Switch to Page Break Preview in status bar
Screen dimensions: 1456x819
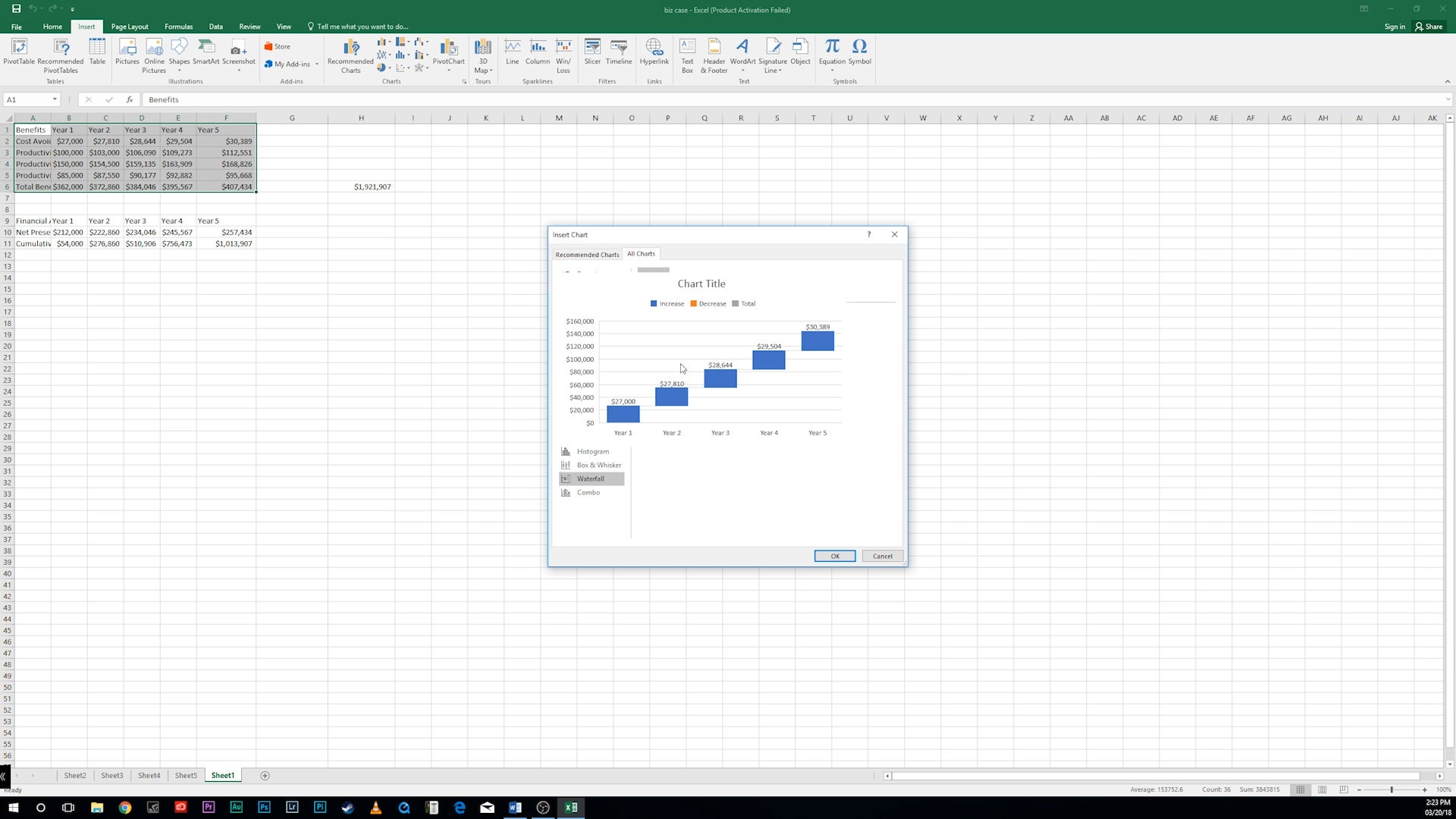(x=1343, y=789)
